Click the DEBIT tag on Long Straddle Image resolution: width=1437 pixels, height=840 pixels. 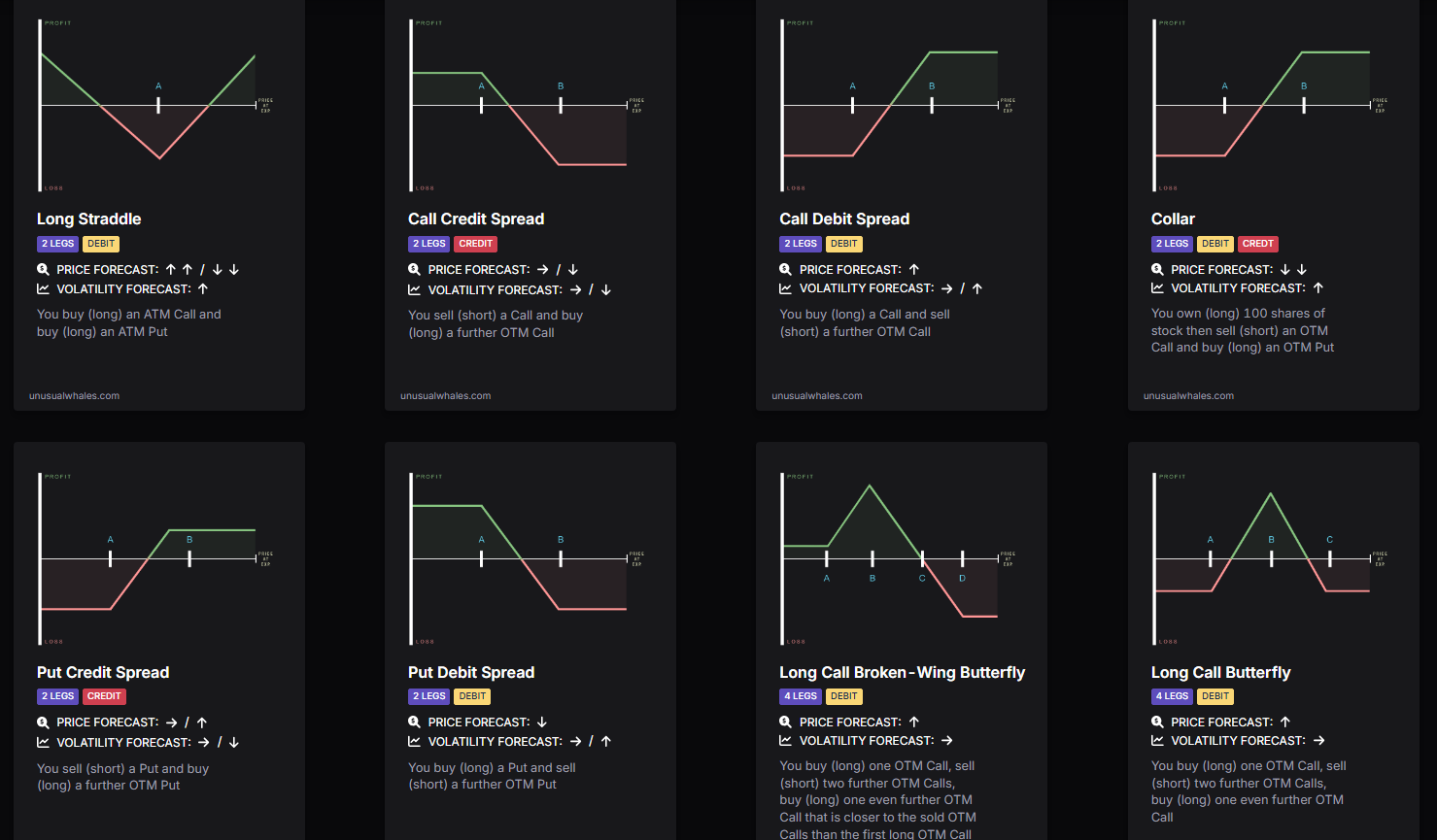pos(101,244)
